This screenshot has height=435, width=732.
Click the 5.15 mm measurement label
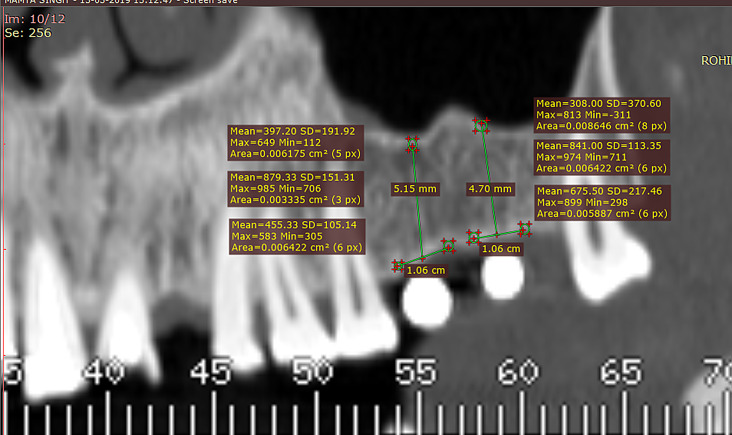[416, 188]
